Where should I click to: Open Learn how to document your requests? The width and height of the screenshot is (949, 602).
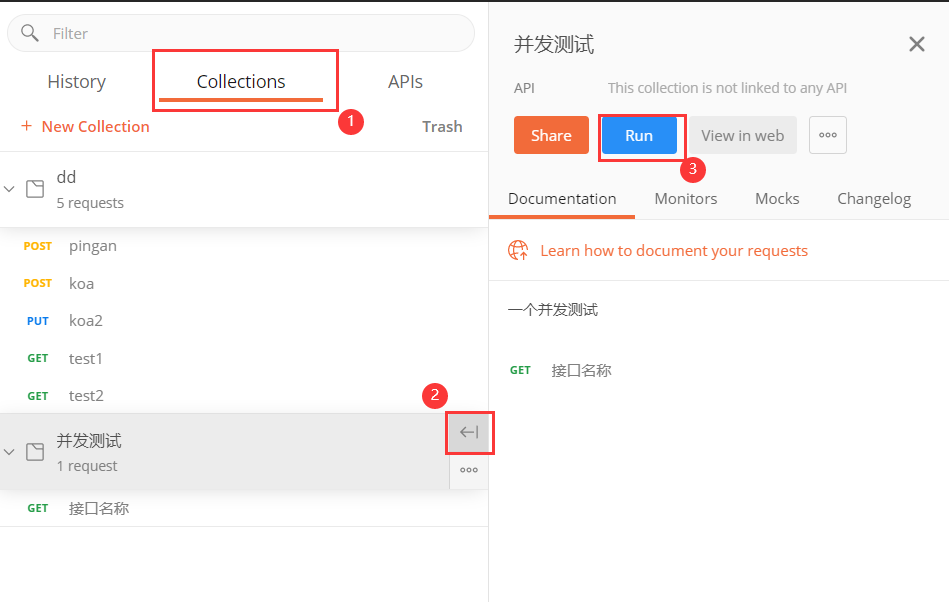(x=674, y=250)
